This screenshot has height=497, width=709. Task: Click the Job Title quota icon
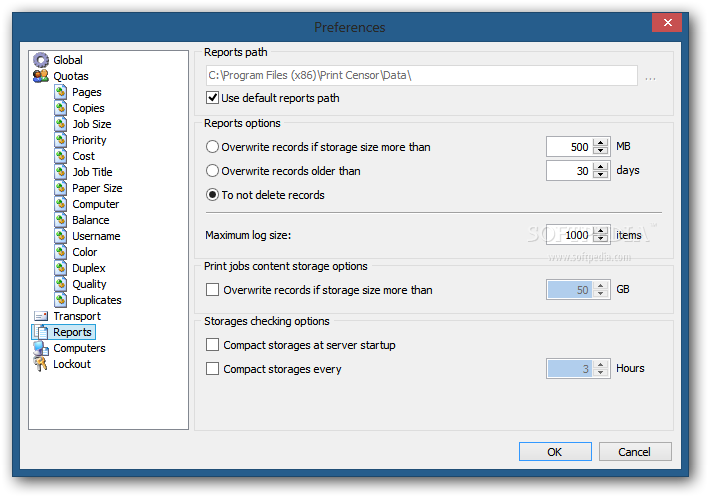pyautogui.click(x=61, y=172)
